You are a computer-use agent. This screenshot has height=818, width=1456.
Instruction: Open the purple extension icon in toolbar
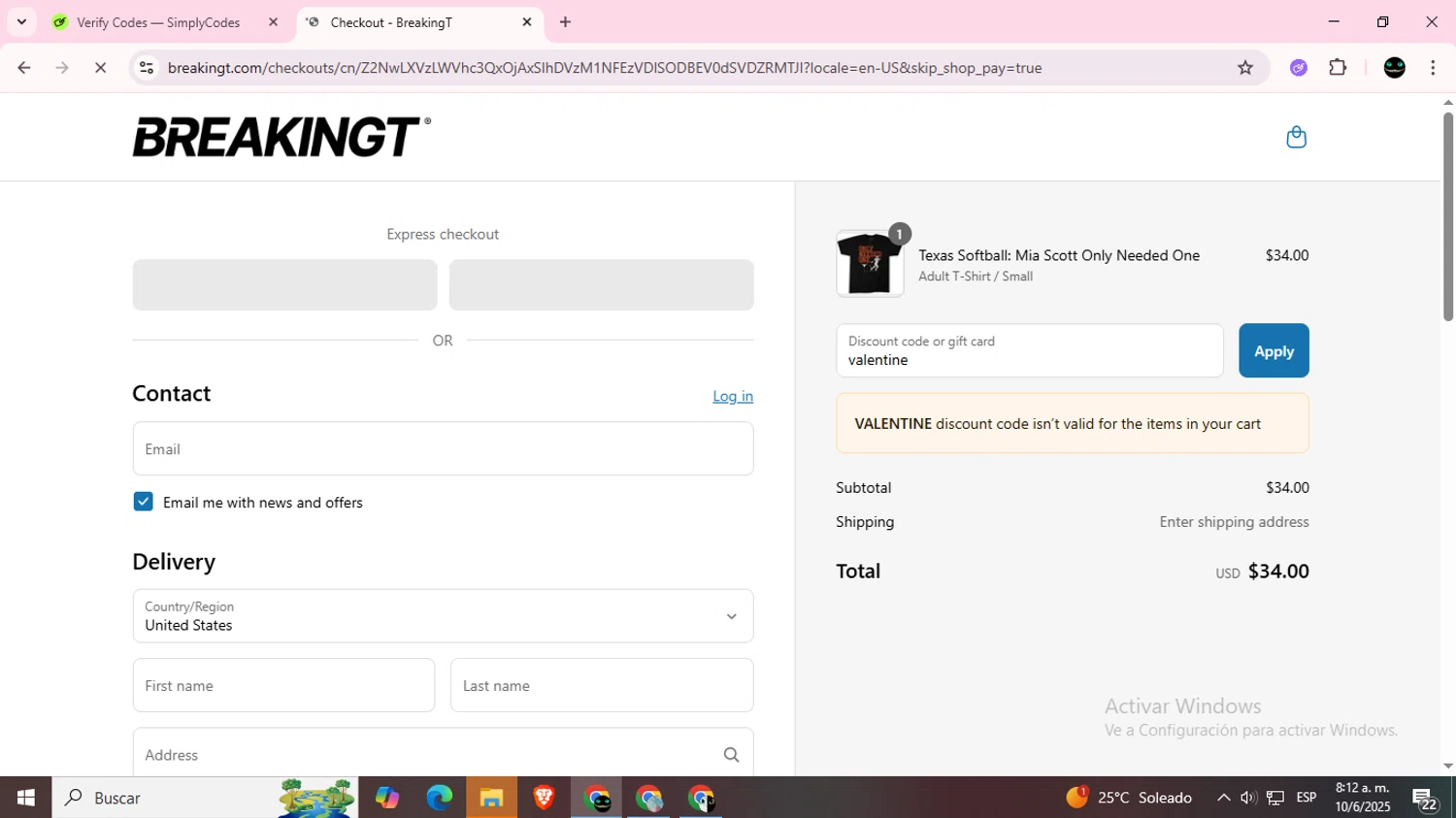1299,68
